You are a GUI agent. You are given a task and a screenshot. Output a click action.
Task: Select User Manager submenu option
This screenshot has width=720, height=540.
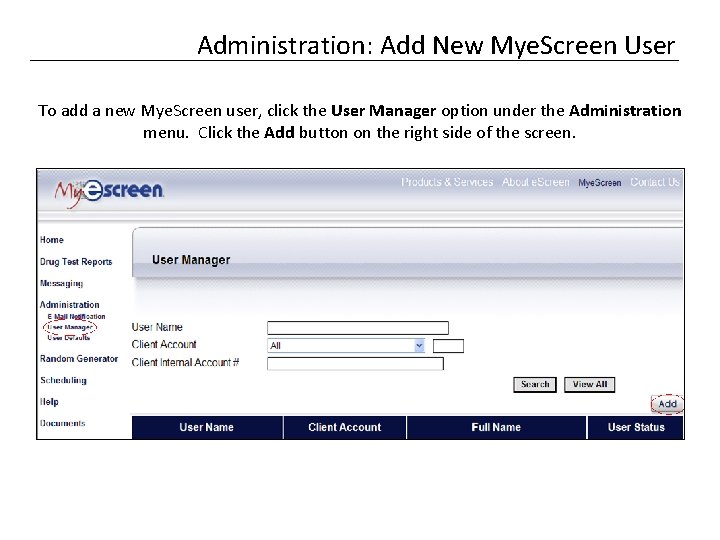70,327
